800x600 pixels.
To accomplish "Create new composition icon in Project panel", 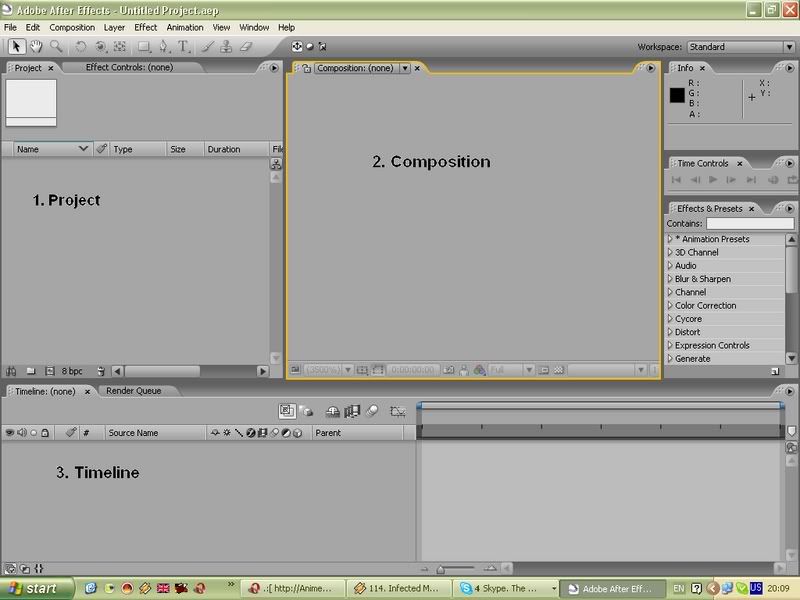I will click(49, 371).
